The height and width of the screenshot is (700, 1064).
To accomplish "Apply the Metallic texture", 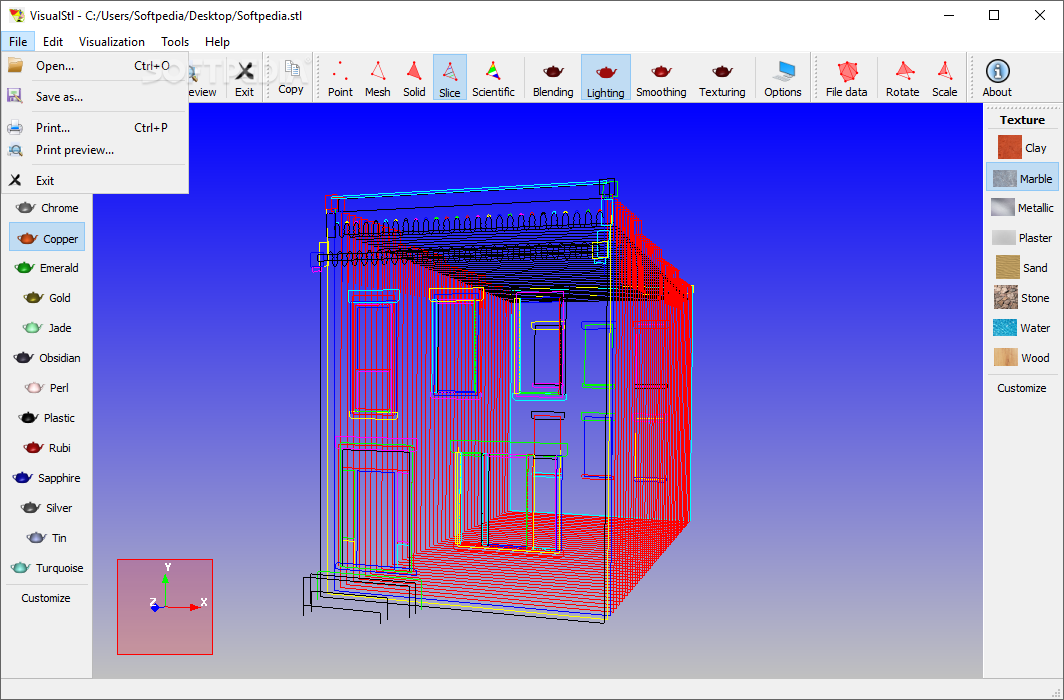I will coord(1022,208).
